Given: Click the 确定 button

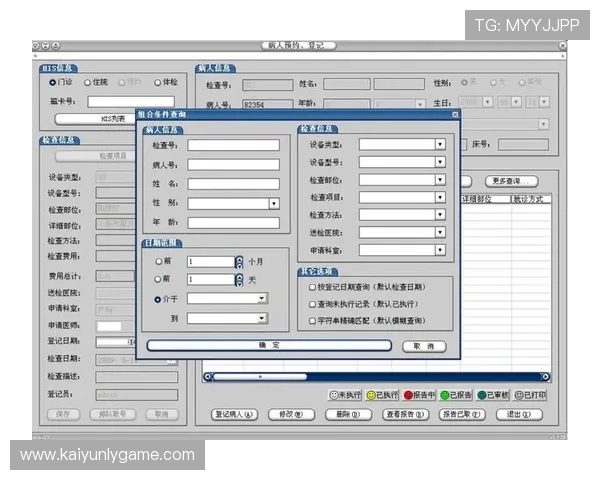Looking at the screenshot, I should pos(269,345).
